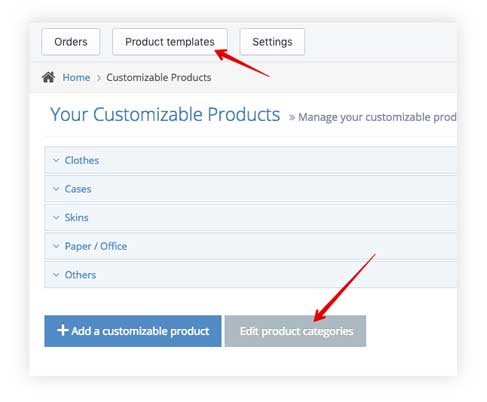Expand the Skins category chevron

tap(56, 218)
